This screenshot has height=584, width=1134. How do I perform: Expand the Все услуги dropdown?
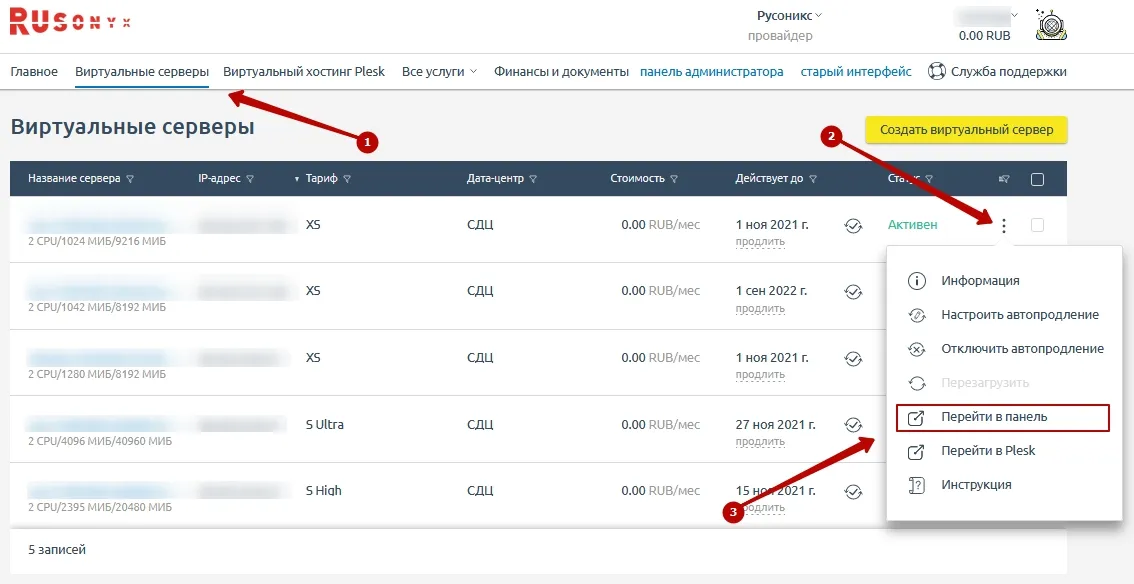click(439, 72)
